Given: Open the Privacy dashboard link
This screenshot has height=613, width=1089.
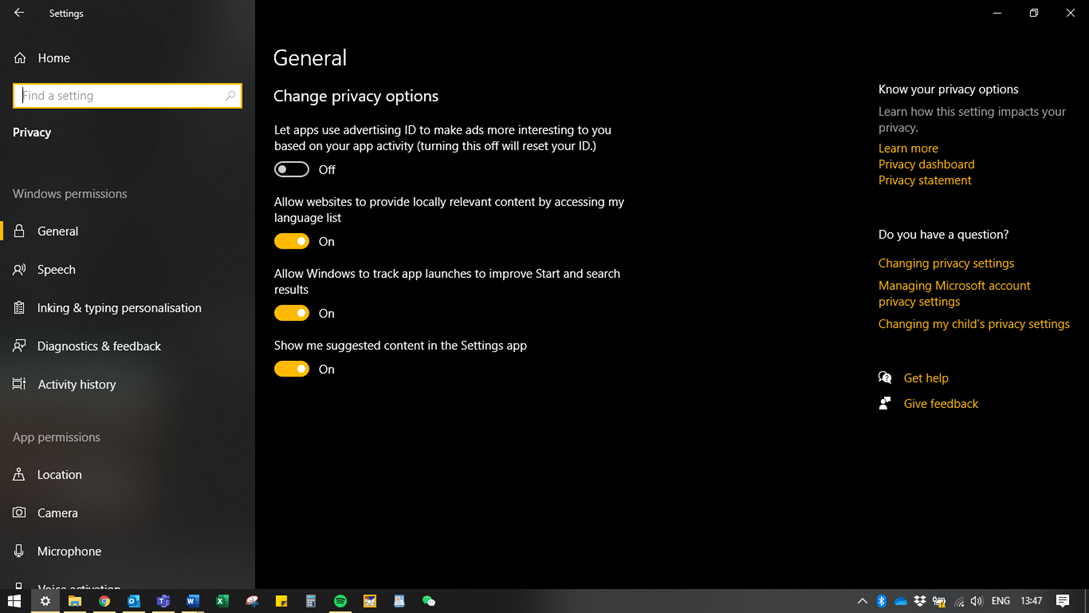Looking at the screenshot, I should tap(926, 164).
